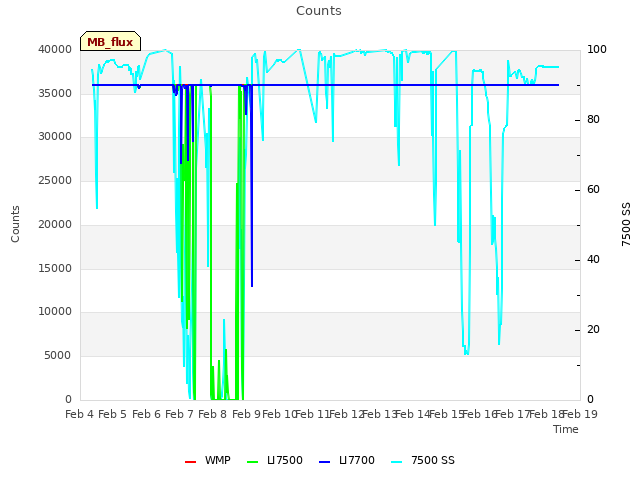This screenshot has width=640, height=480.
Task: Click the 10000 tick on left axis
Action: [55, 311]
